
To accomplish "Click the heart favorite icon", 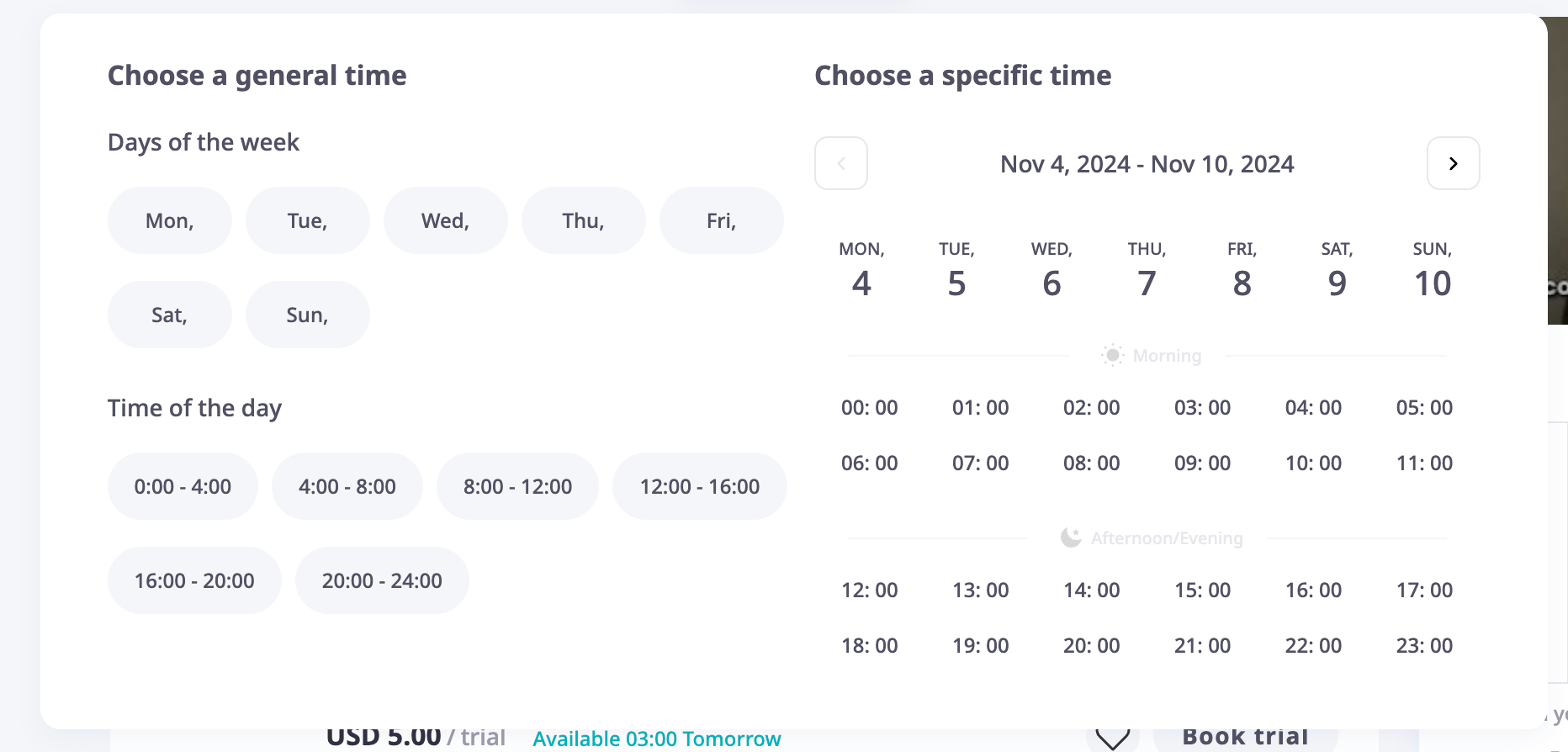I will click(1112, 739).
